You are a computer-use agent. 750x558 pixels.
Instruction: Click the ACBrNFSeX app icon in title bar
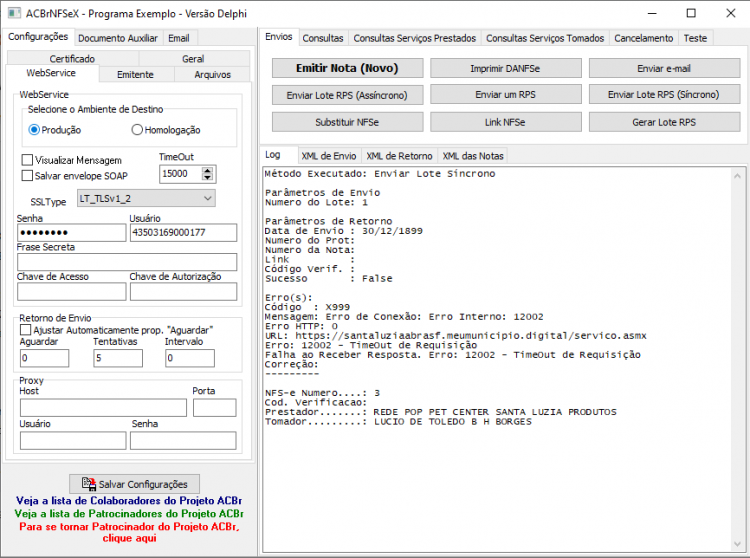coord(14,13)
